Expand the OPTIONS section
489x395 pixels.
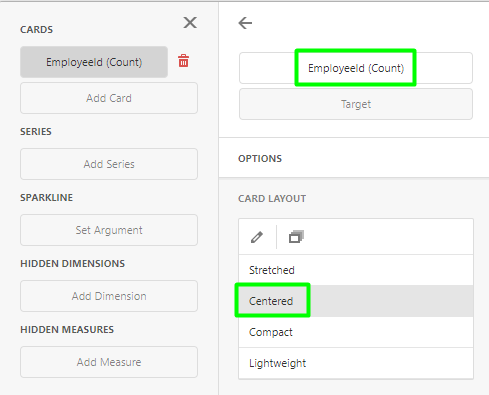(x=354, y=158)
